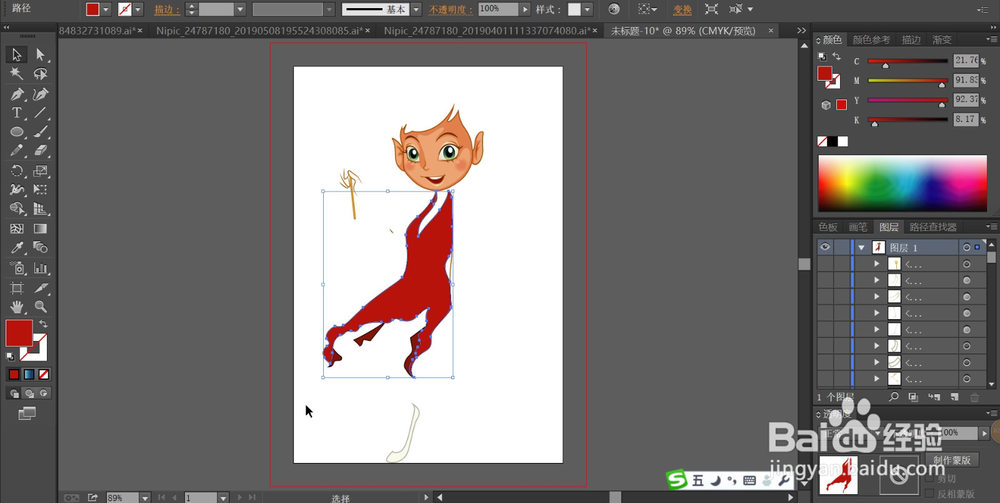
Task: Open zoom level 89% dropdown
Action: click(145, 498)
